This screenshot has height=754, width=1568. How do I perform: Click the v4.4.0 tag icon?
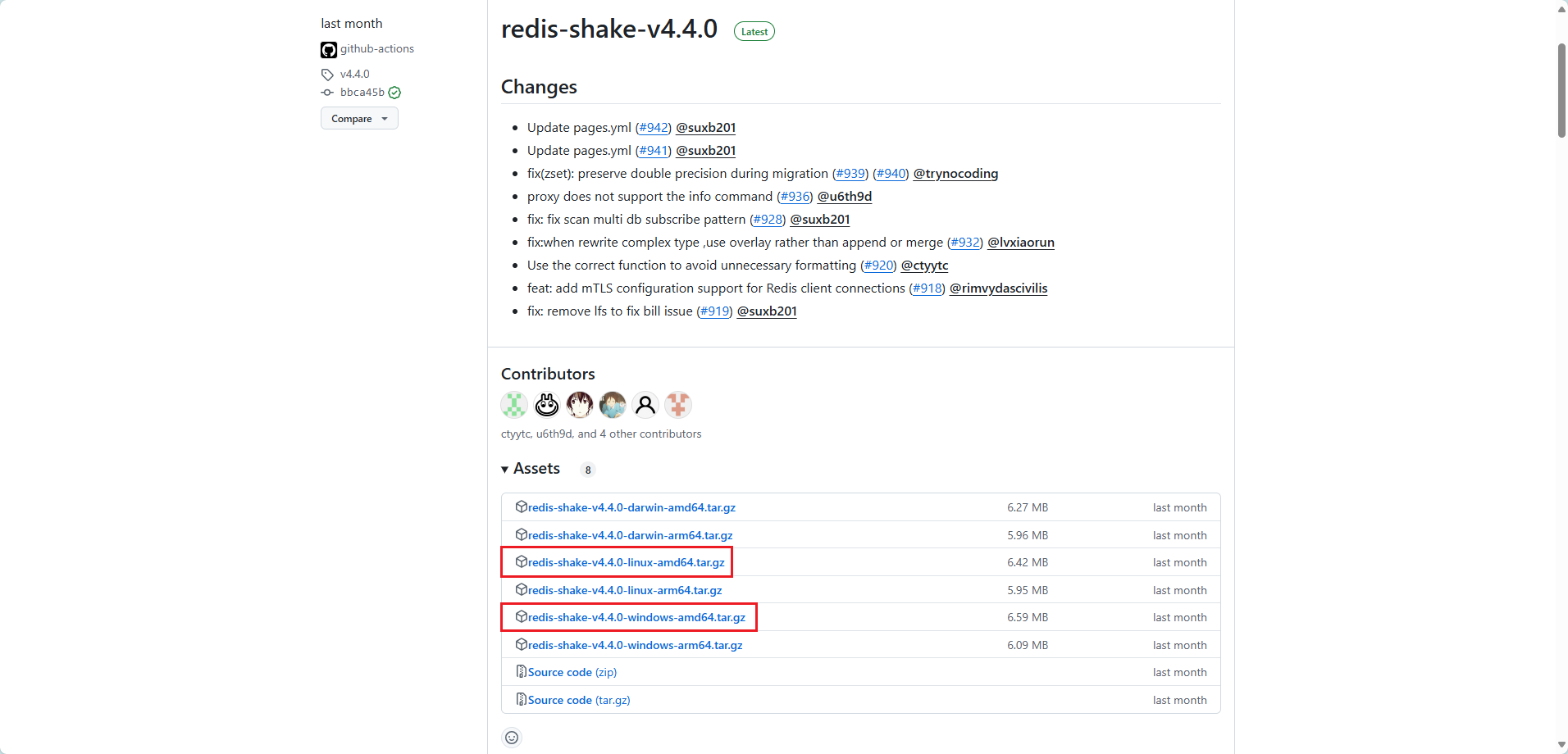pos(327,75)
